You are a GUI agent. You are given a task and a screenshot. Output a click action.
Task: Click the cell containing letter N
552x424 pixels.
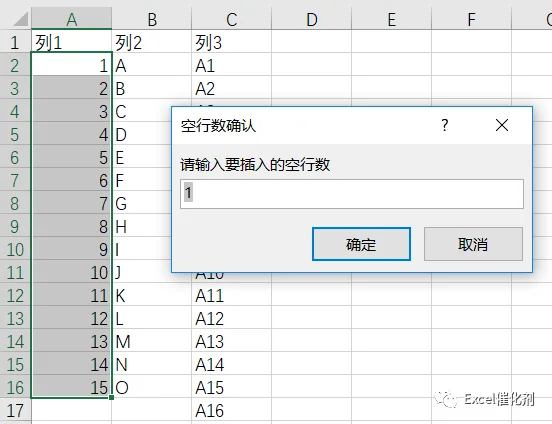[x=152, y=364]
